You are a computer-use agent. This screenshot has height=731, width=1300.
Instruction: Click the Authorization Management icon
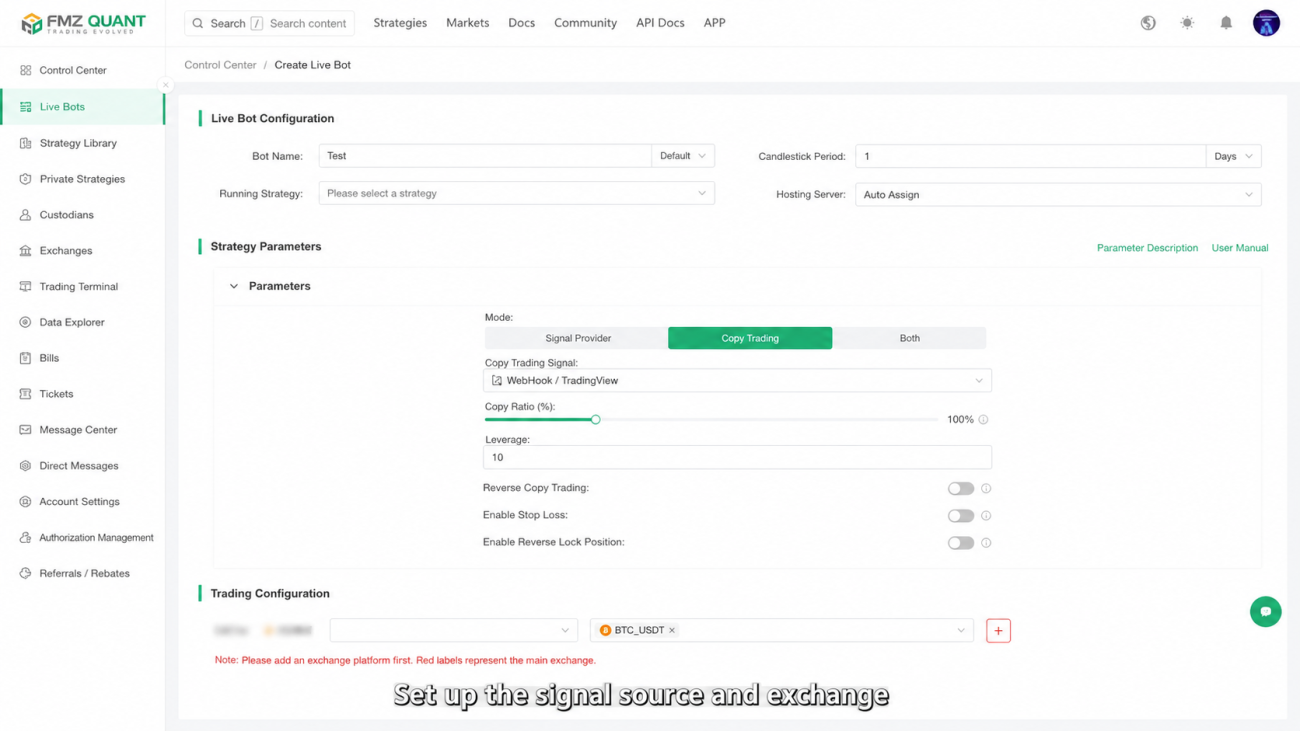point(25,538)
